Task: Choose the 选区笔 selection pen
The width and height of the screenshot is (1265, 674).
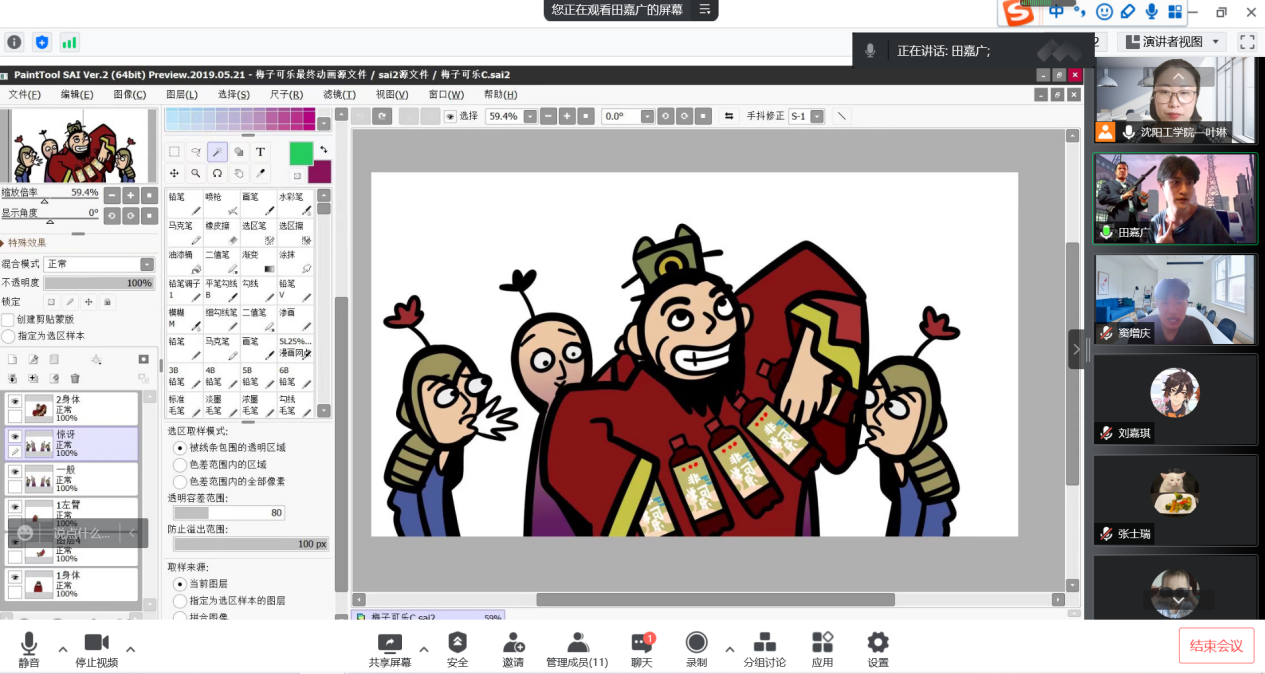Action: [x=258, y=233]
